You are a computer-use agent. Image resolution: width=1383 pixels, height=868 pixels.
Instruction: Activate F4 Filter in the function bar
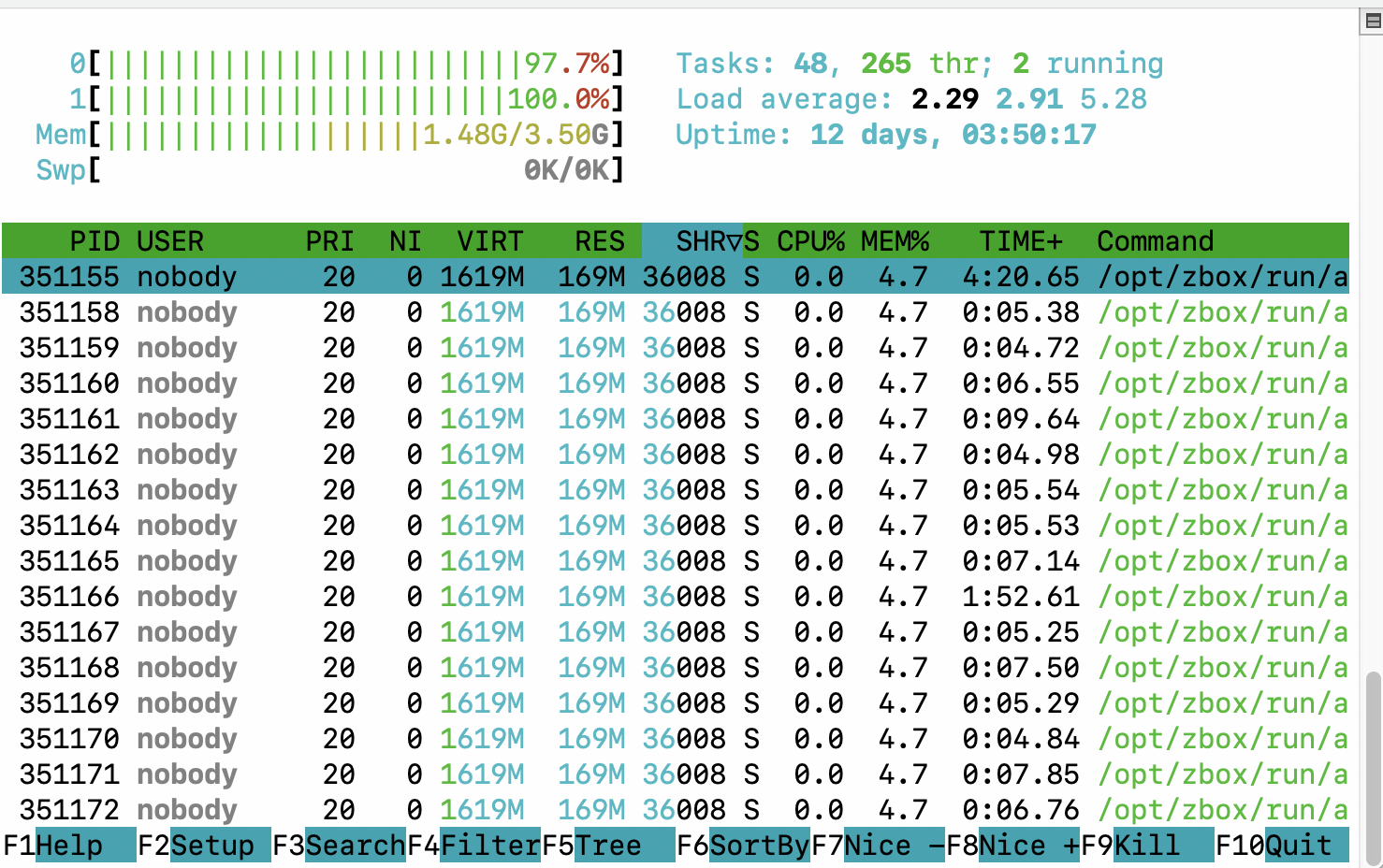(473, 846)
